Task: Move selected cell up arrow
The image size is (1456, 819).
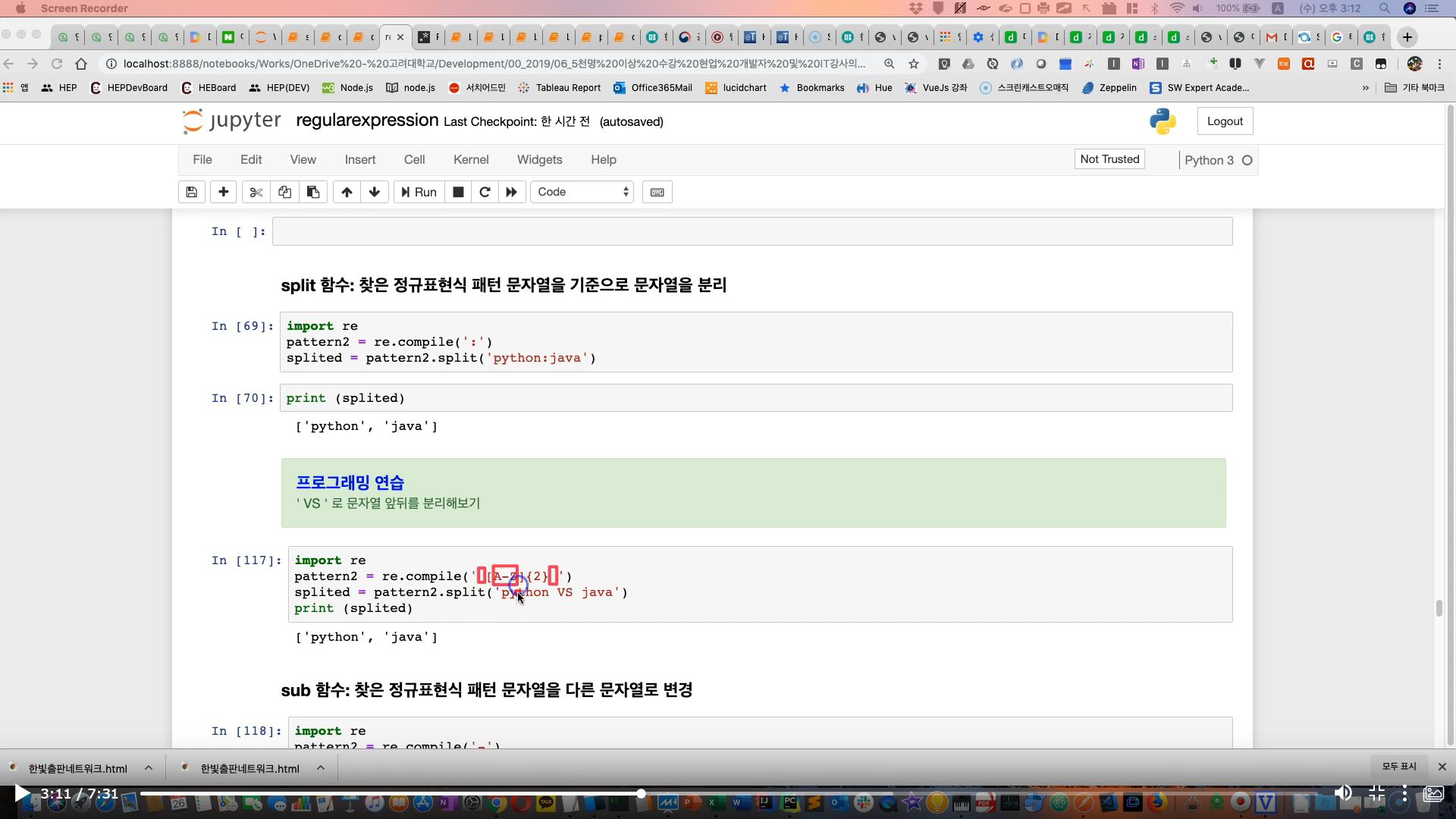Action: (347, 192)
